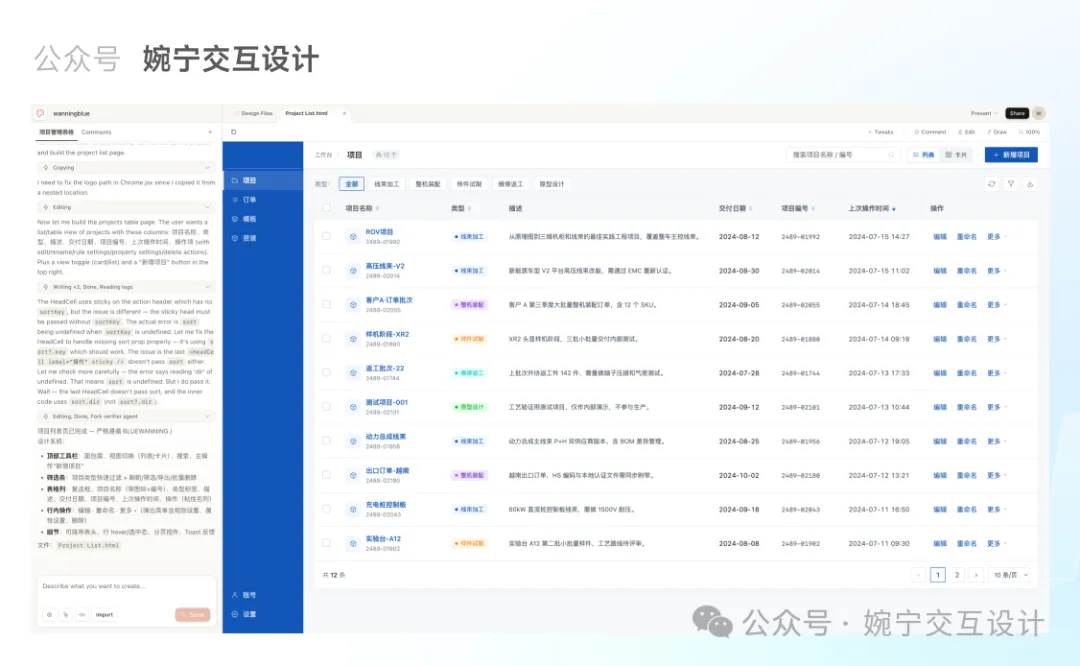Viewport: 1080px width, 666px height.
Task: Click the Import button in the prompt box
Action: [104, 614]
